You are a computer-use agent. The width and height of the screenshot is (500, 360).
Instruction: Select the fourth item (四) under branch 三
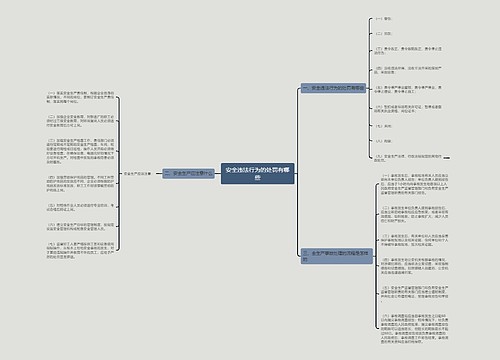coord(415,266)
